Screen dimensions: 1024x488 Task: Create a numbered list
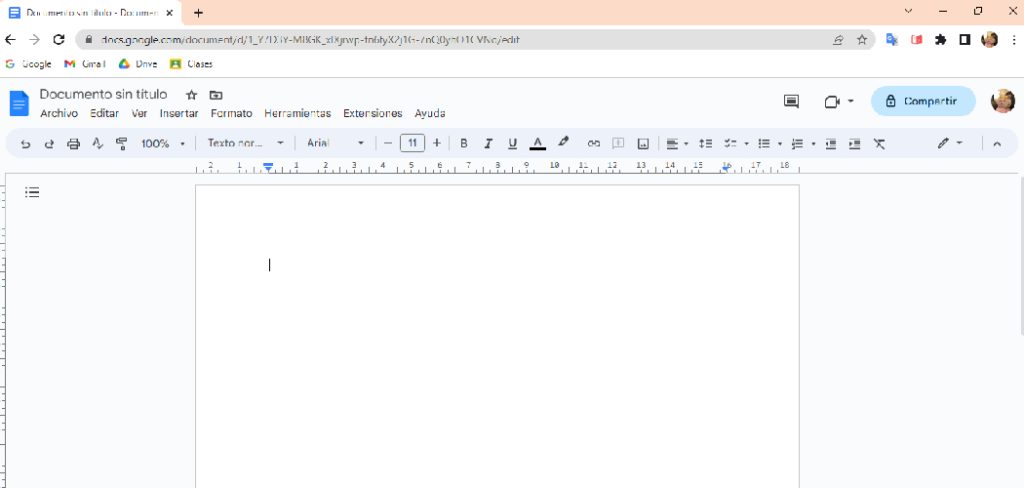(x=797, y=144)
